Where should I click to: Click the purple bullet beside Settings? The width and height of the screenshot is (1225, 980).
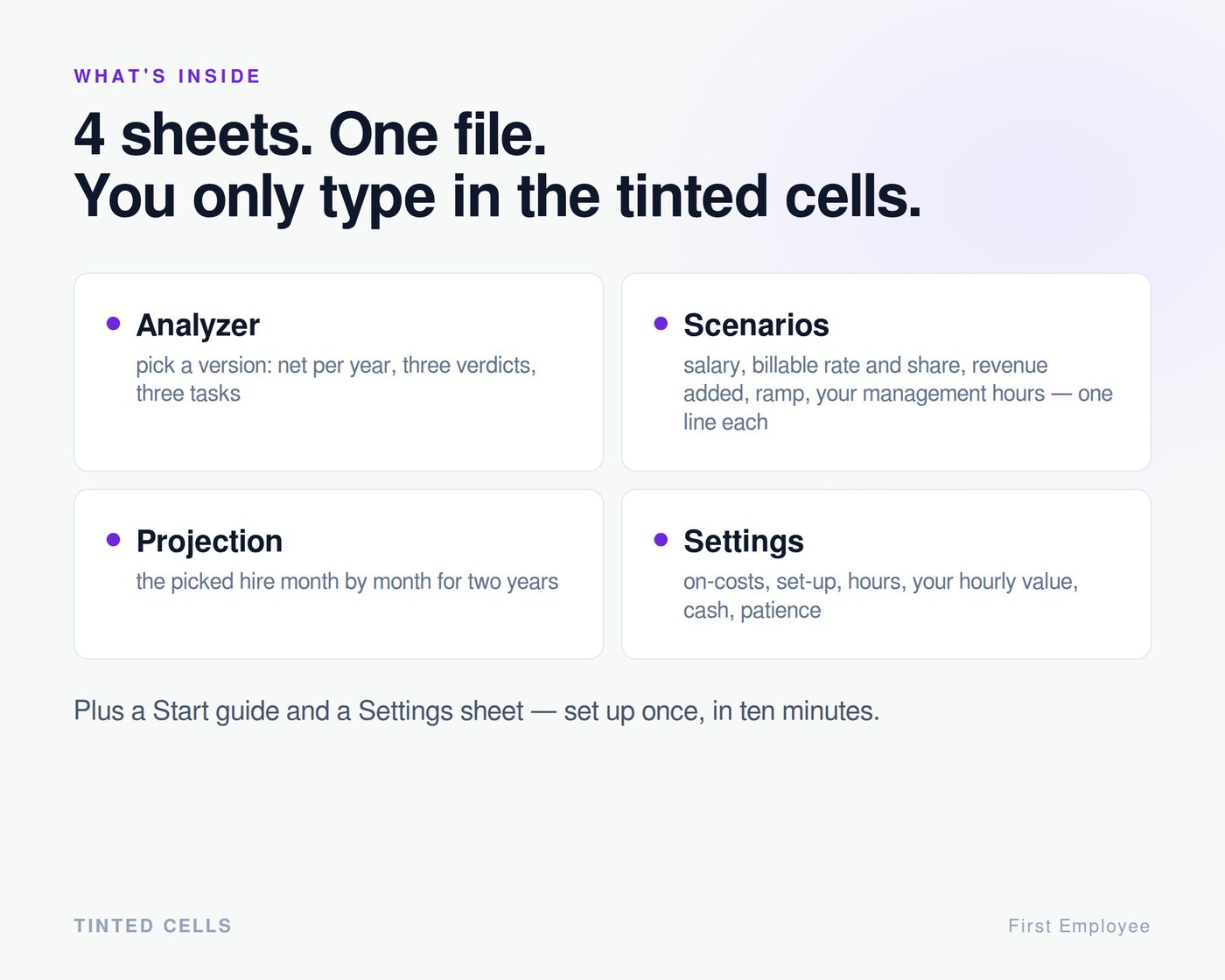[661, 540]
